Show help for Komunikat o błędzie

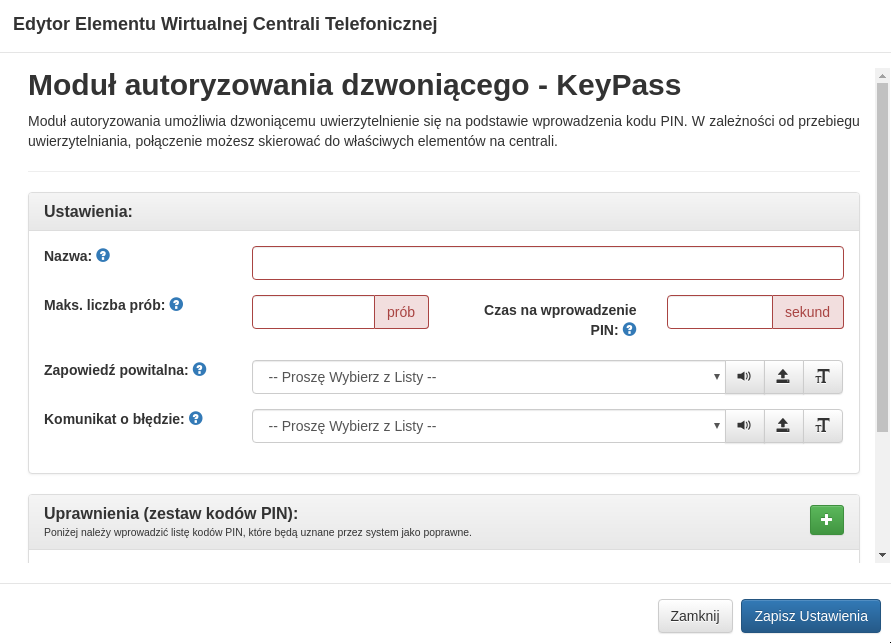pyautogui.click(x=196, y=419)
